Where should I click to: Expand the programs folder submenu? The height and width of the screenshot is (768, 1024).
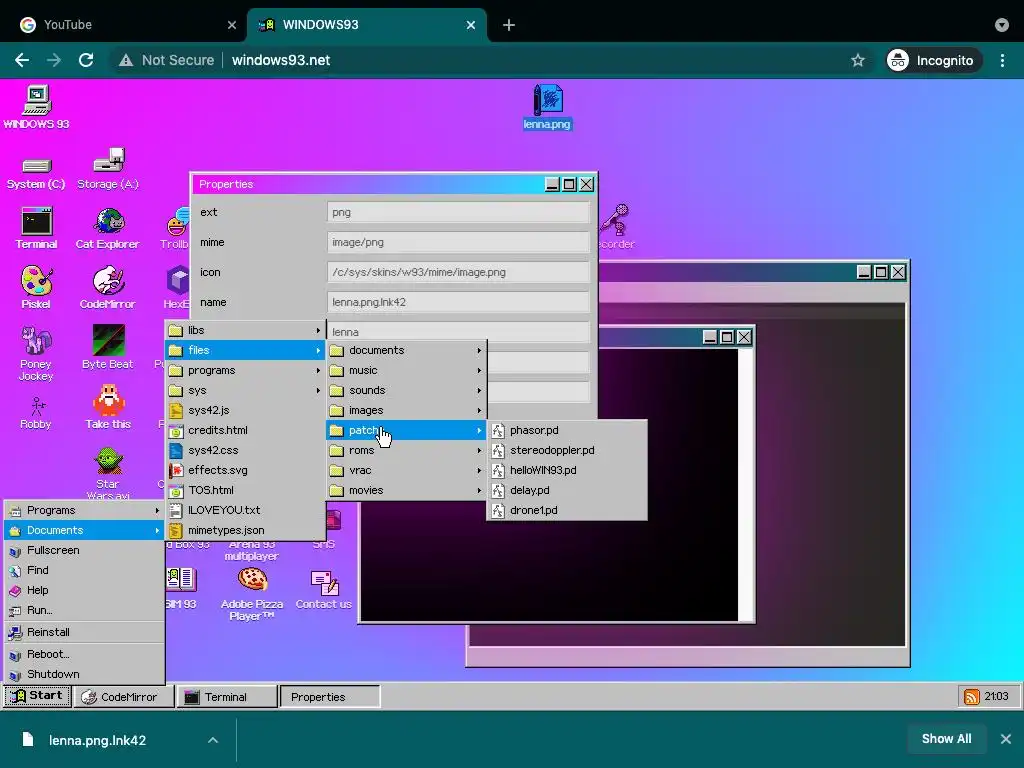click(x=246, y=370)
